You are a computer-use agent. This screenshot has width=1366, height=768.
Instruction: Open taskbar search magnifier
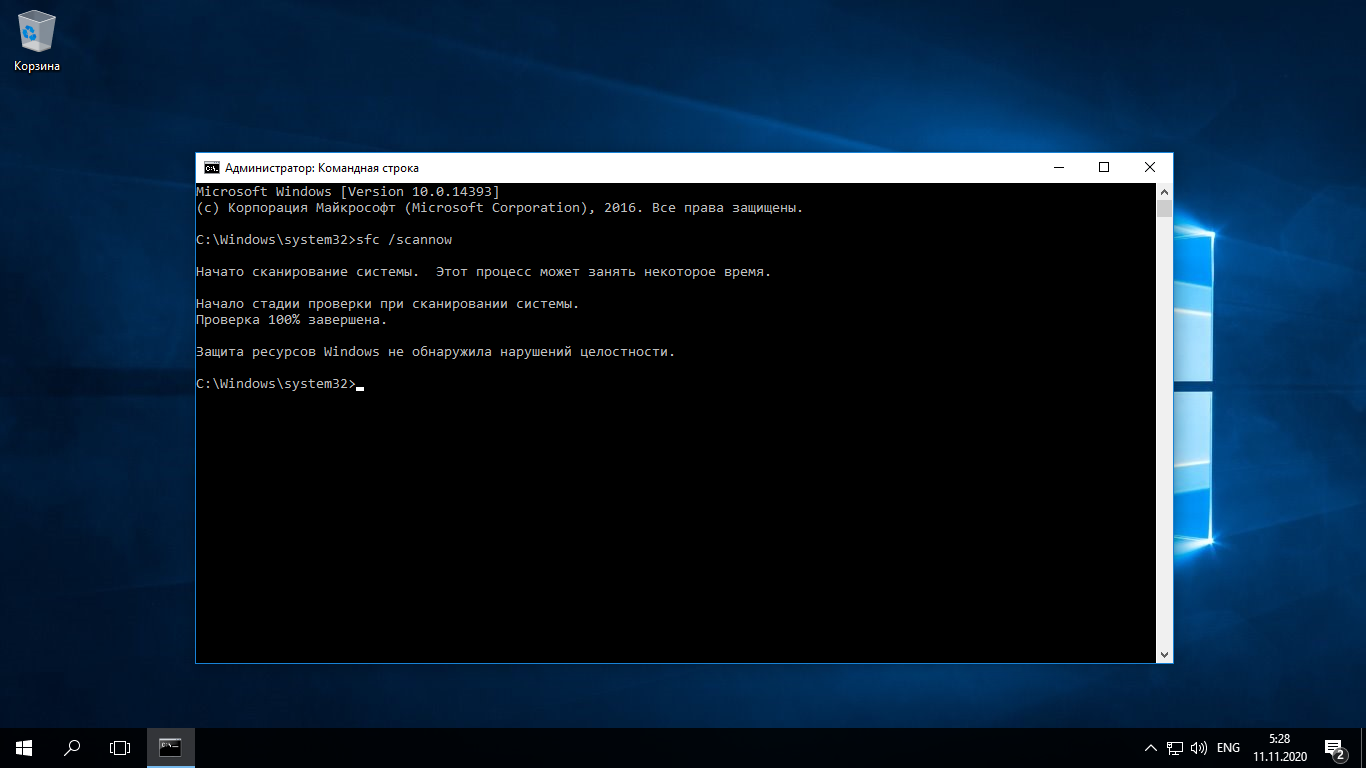pyautogui.click(x=72, y=747)
